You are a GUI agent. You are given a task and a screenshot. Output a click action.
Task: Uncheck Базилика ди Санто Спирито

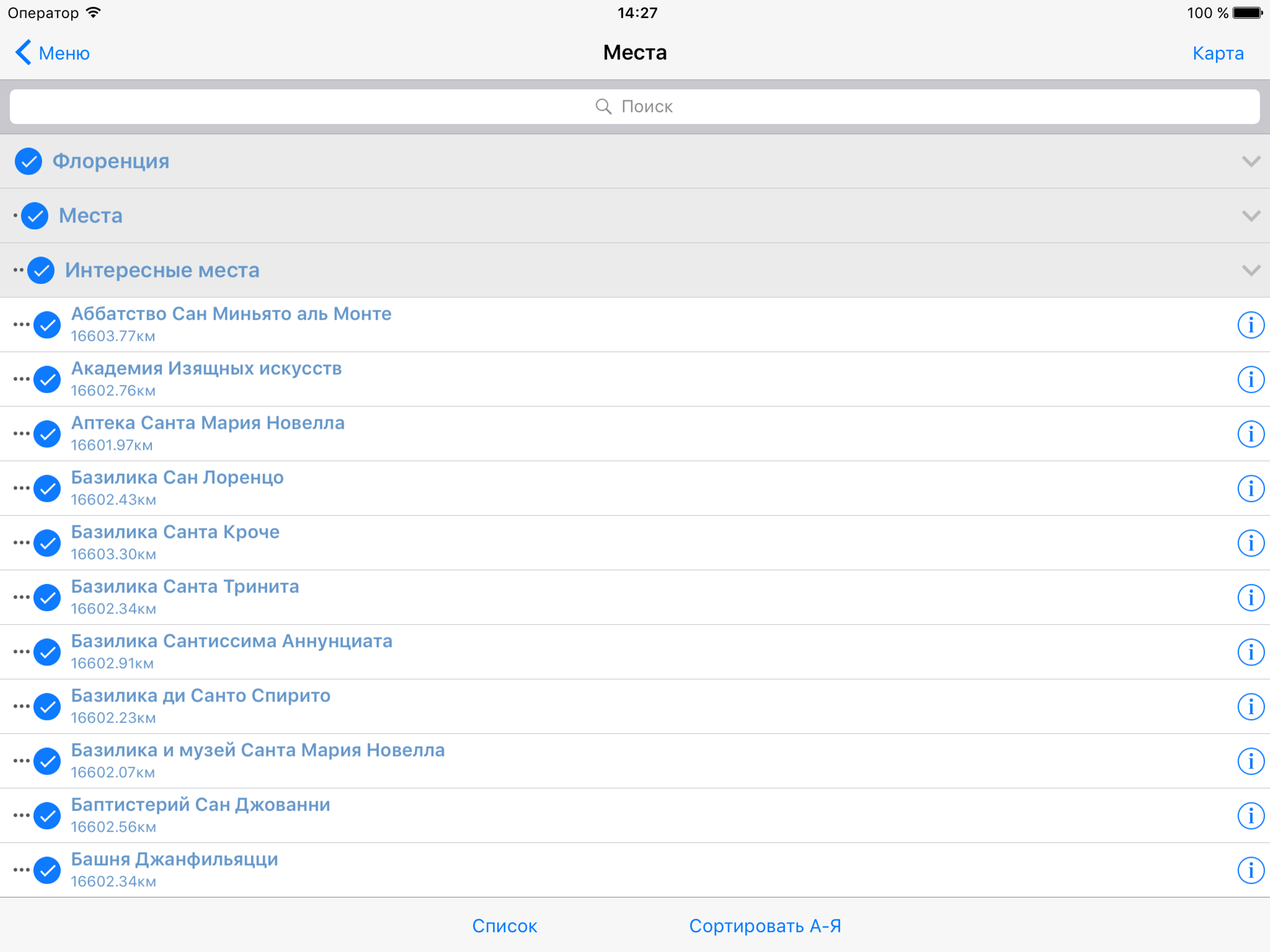(47, 707)
